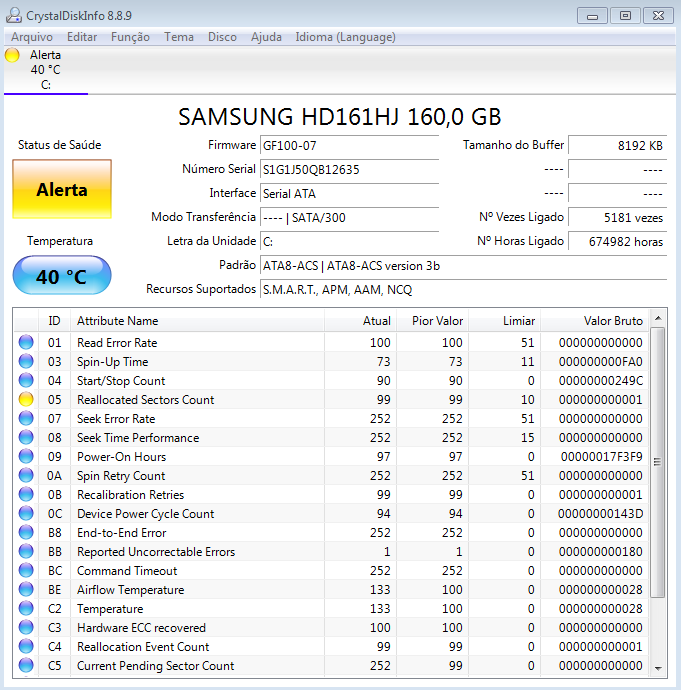Click the blue status icon for Seek Error Rate
The image size is (681, 690).
[26, 418]
